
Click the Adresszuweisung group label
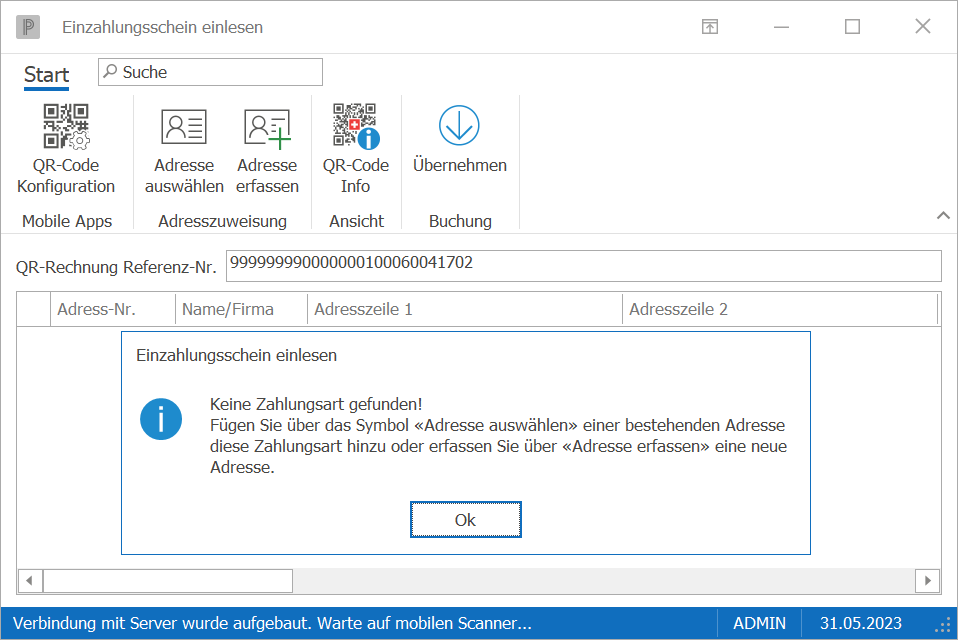[222, 221]
